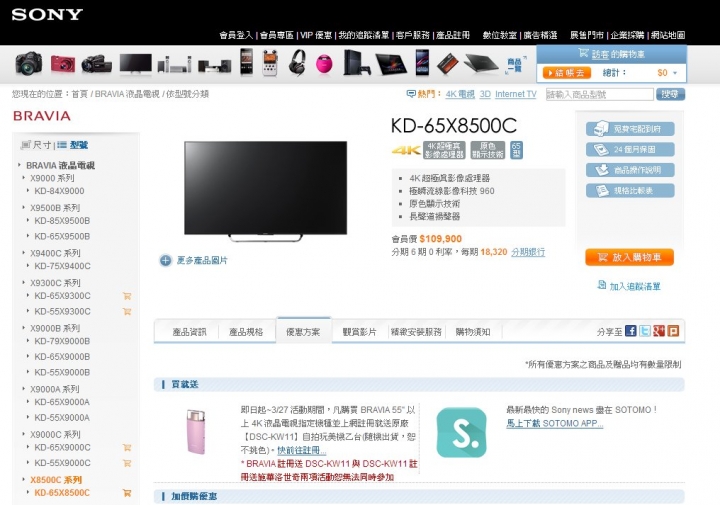The image size is (720, 505).
Task: Click 規格比較表 comparison button
Action: pos(630,191)
